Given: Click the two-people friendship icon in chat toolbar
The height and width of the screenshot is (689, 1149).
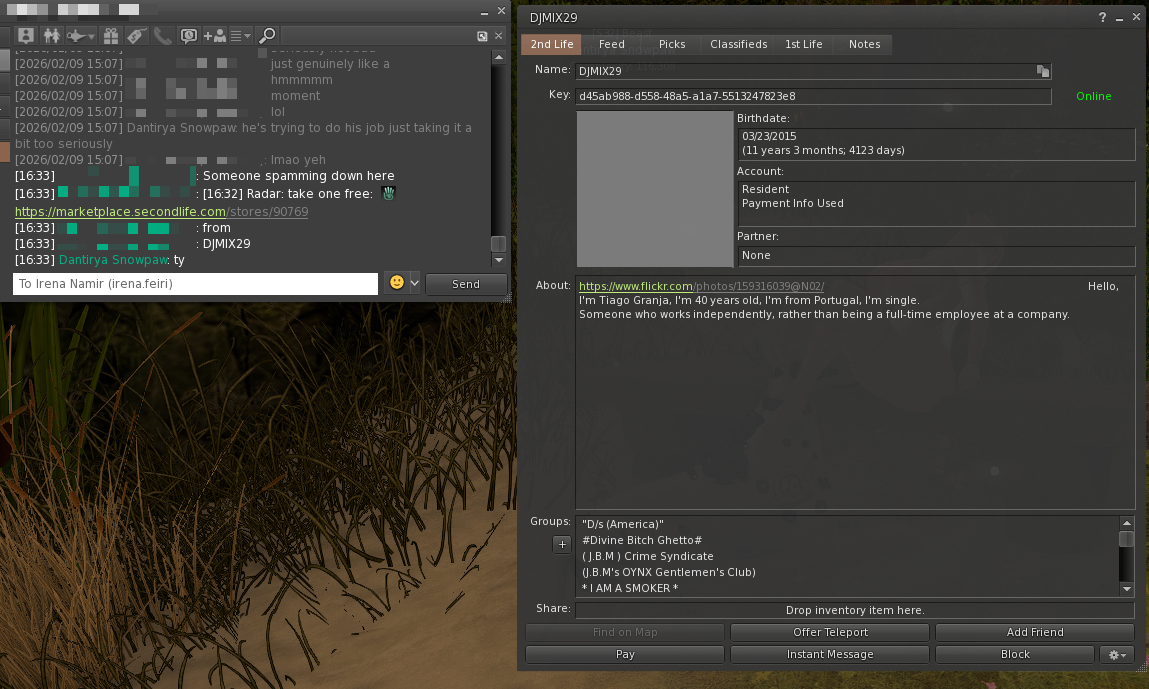Looking at the screenshot, I should pyautogui.click(x=51, y=35).
